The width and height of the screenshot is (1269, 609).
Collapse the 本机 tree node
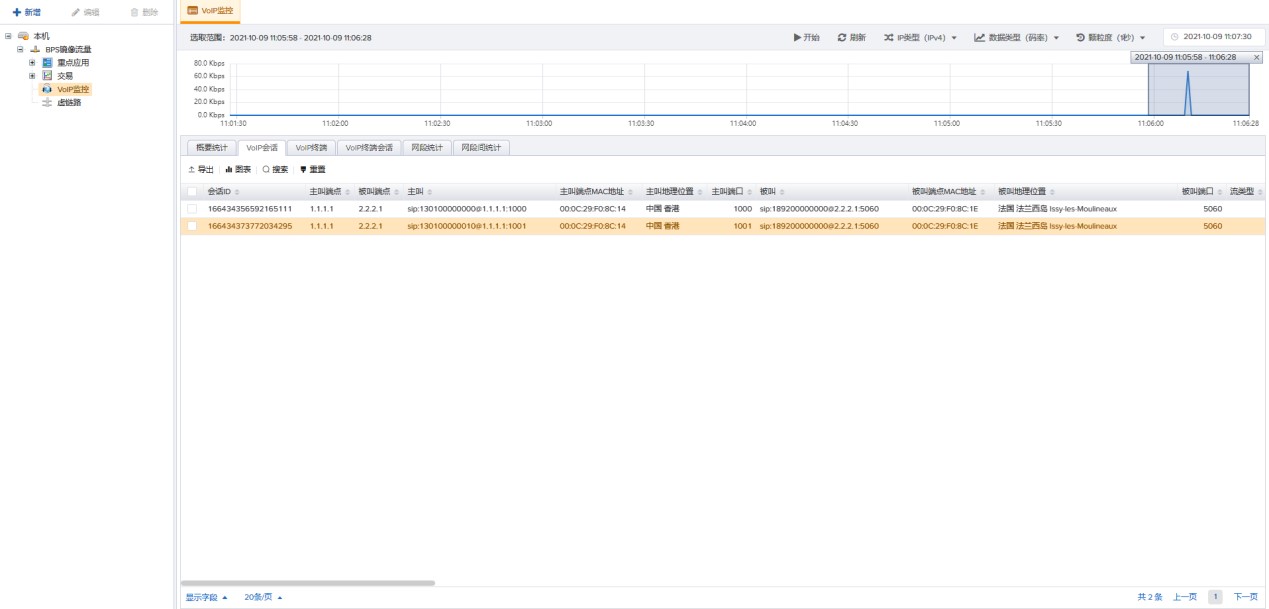(9, 36)
